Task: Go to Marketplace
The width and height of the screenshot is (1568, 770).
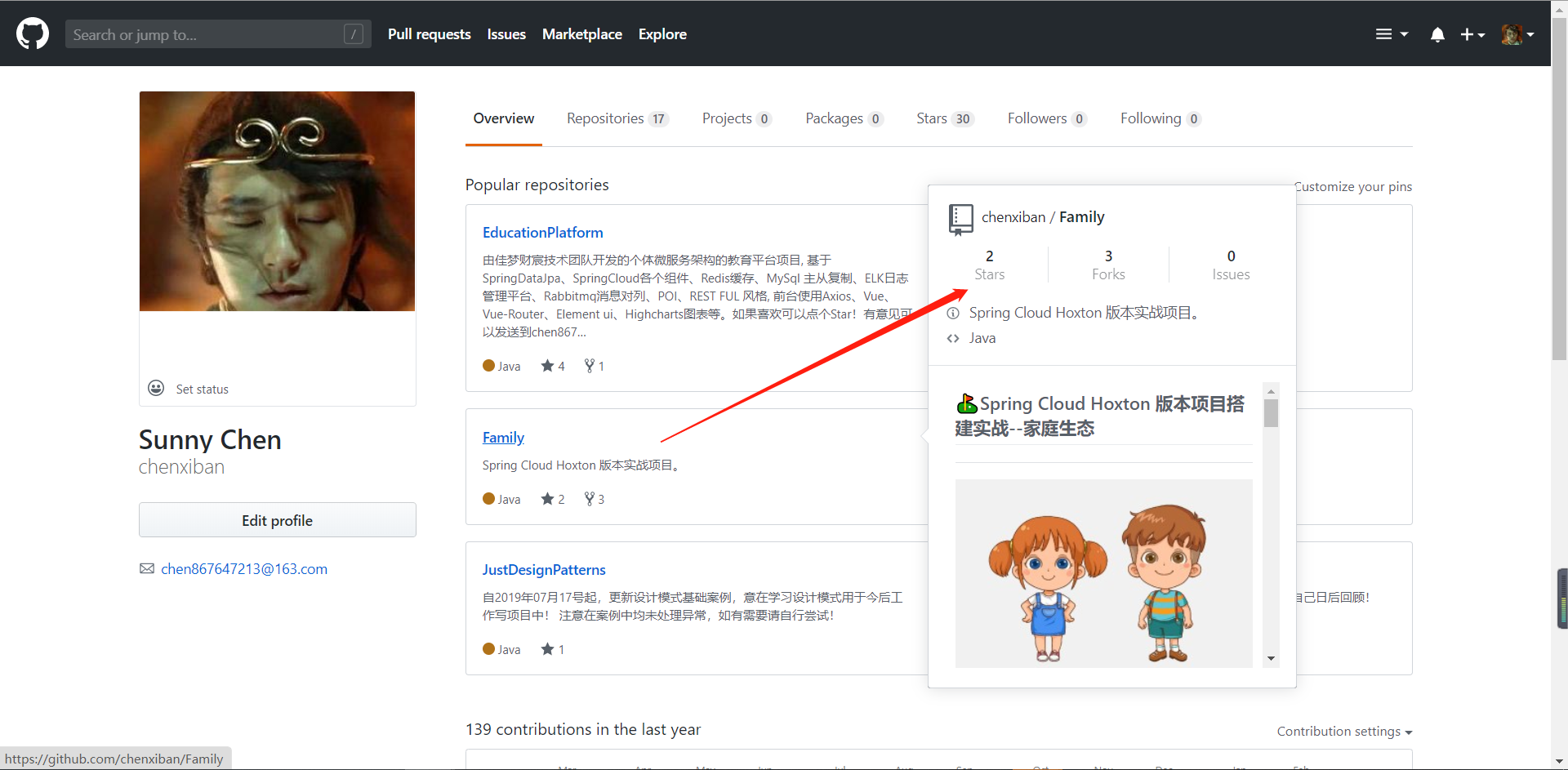Action: [582, 34]
